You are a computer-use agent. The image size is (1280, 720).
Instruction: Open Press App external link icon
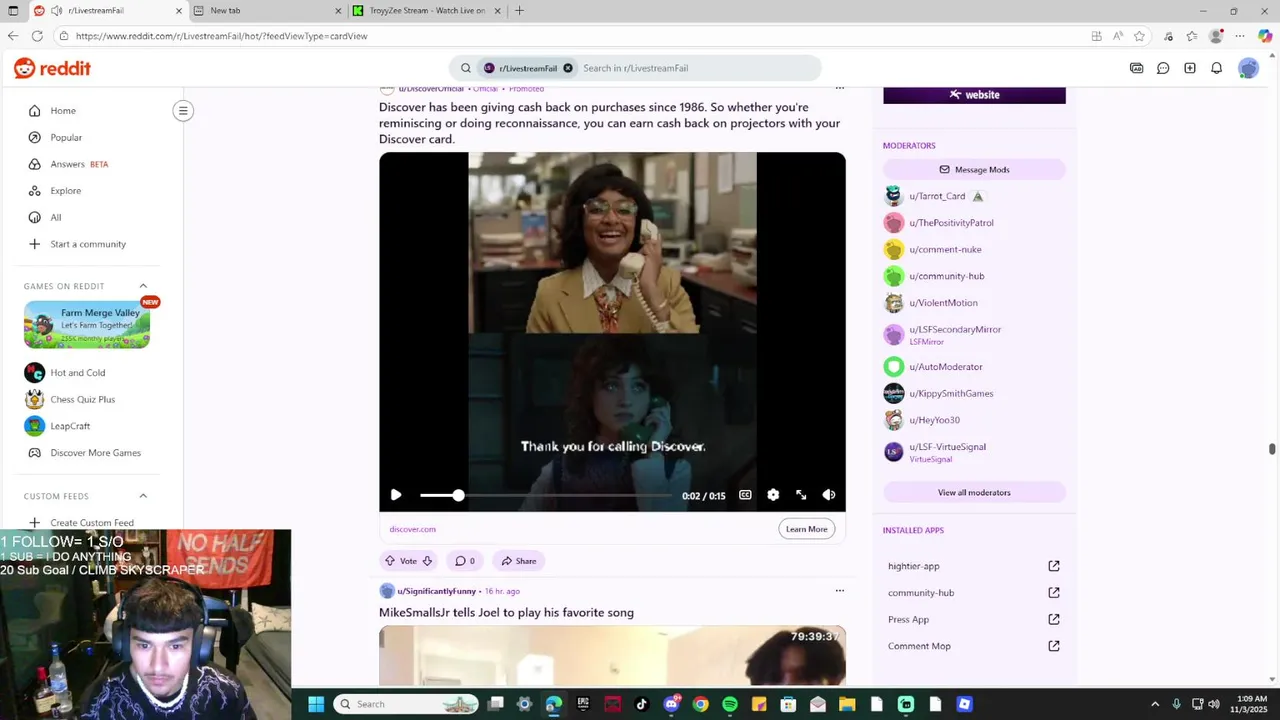pos(1054,619)
